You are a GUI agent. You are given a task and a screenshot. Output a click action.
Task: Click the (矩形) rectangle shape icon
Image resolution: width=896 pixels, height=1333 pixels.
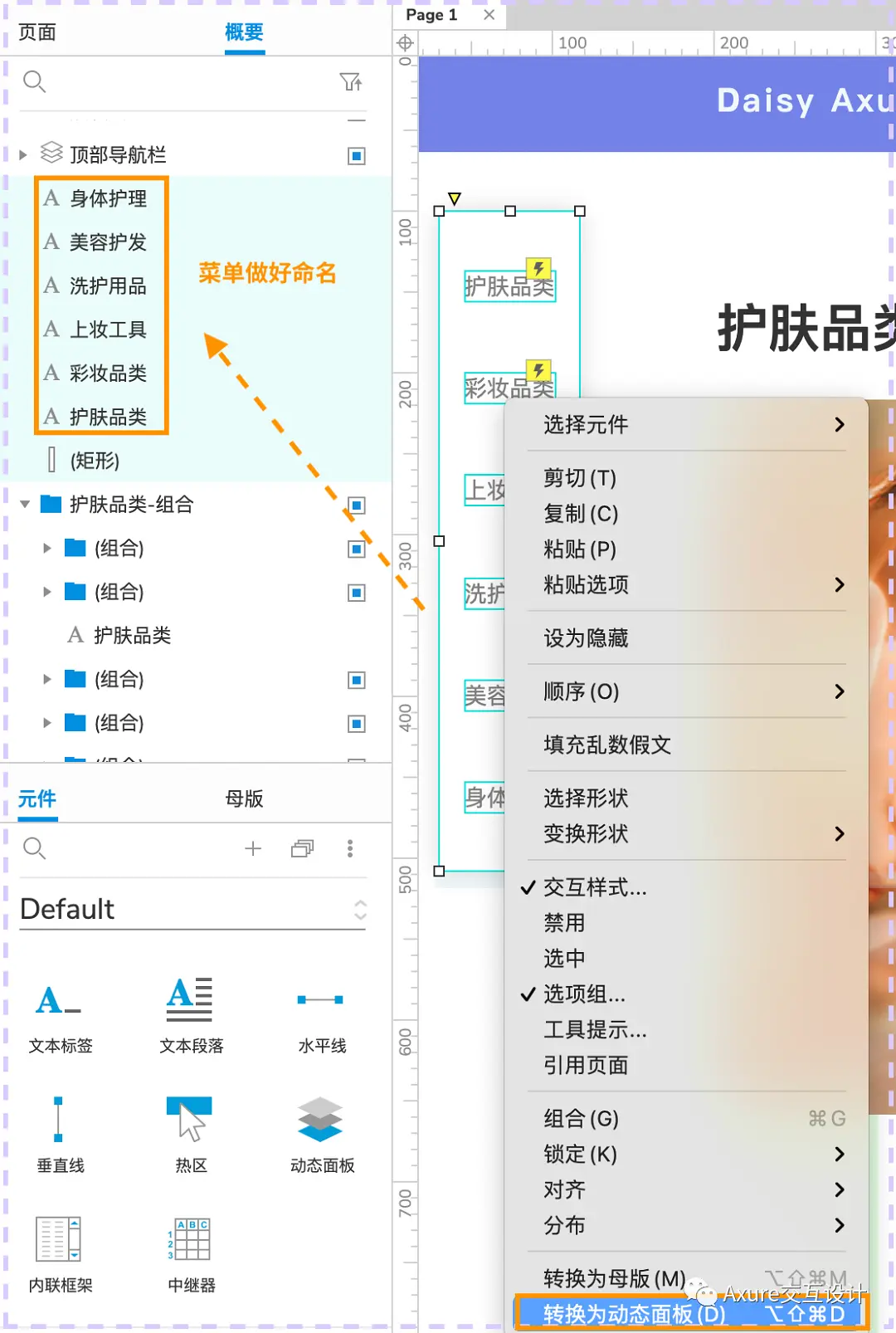point(51,459)
